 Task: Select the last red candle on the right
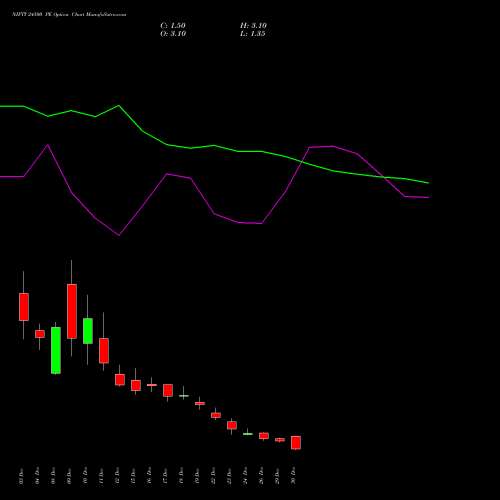(296, 442)
